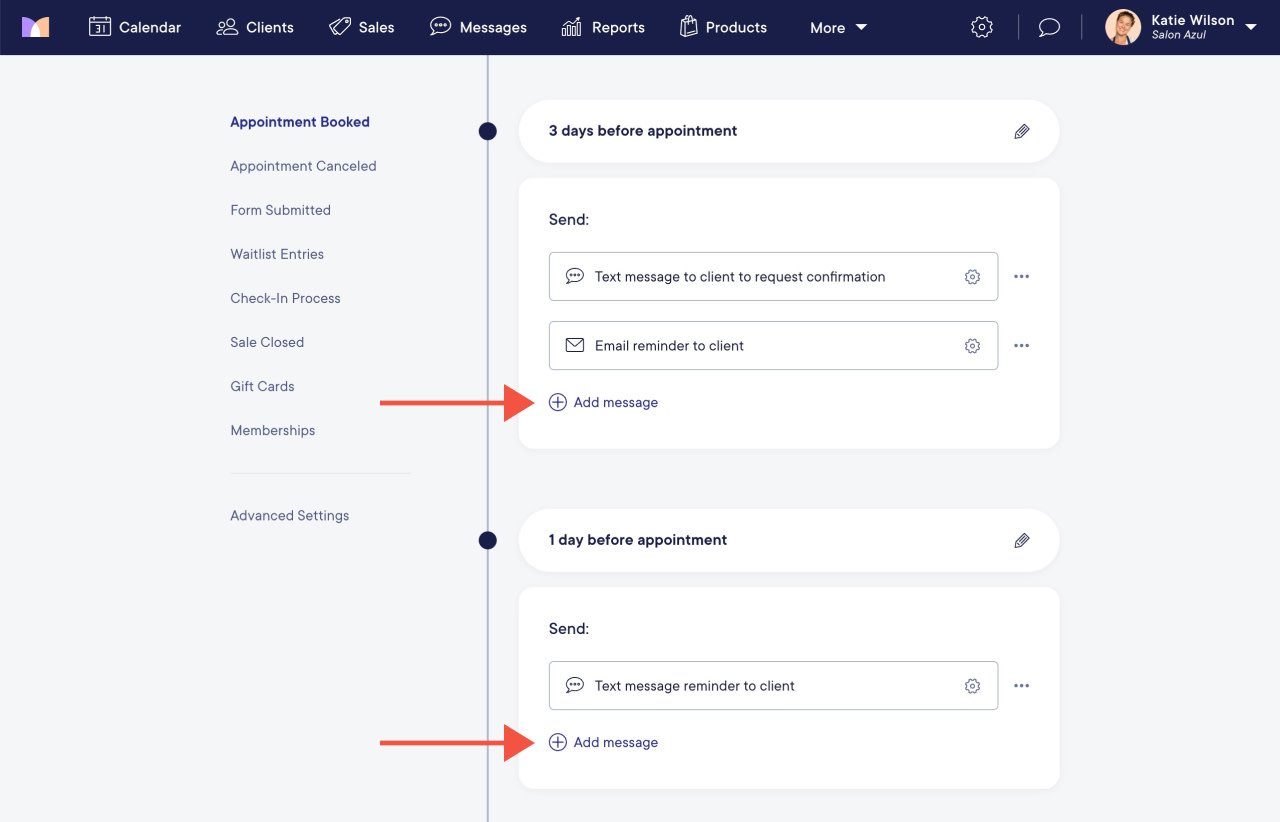
Task: Open the ellipsis menu for the email reminder message
Action: tap(1021, 345)
